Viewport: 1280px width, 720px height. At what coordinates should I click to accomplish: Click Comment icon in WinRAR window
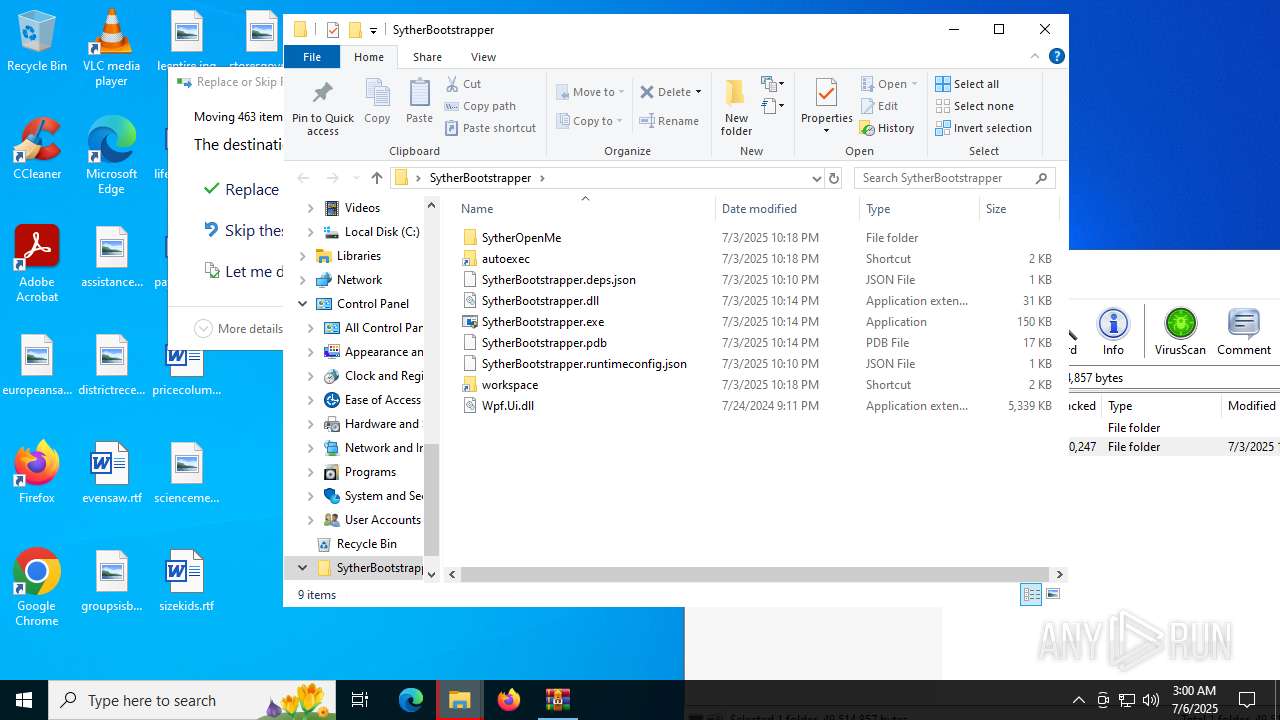(1243, 332)
